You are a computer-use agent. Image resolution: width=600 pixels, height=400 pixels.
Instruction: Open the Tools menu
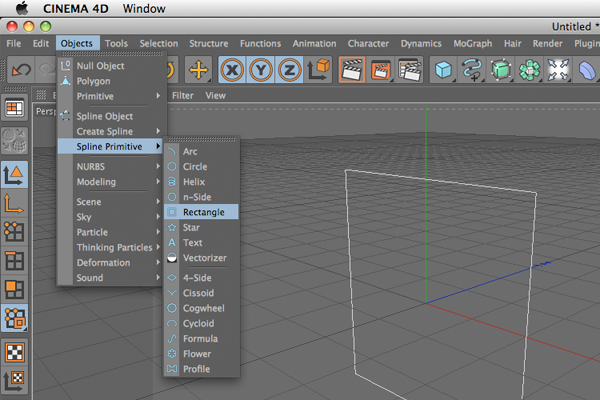[x=116, y=43]
